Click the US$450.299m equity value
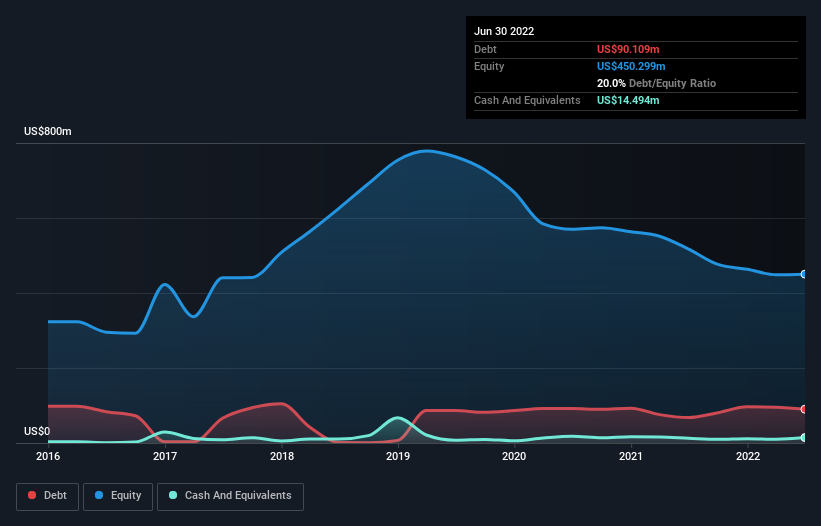 point(631,66)
